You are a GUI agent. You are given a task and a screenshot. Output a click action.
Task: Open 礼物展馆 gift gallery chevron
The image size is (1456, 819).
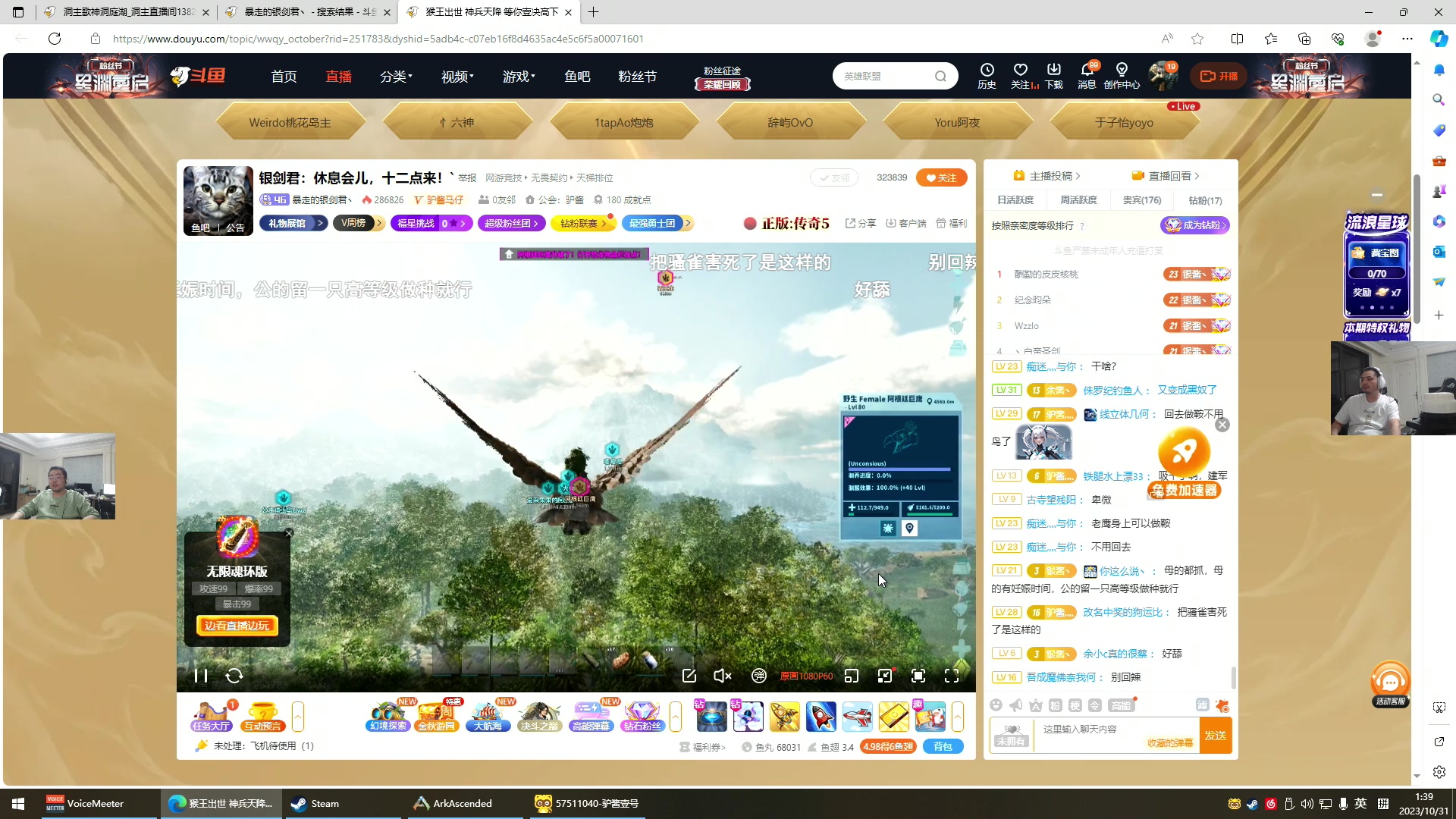click(322, 223)
